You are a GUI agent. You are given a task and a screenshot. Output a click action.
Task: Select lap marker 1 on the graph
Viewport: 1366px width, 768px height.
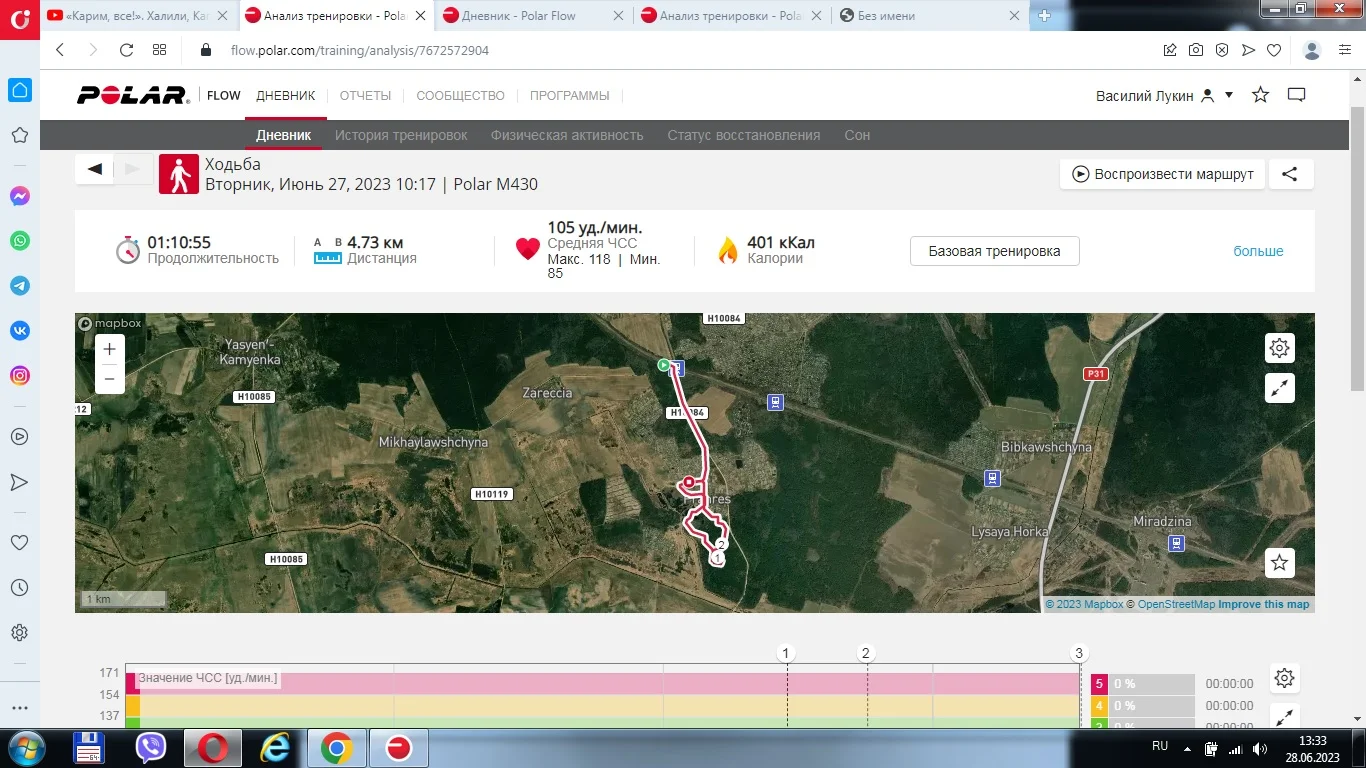(x=787, y=653)
